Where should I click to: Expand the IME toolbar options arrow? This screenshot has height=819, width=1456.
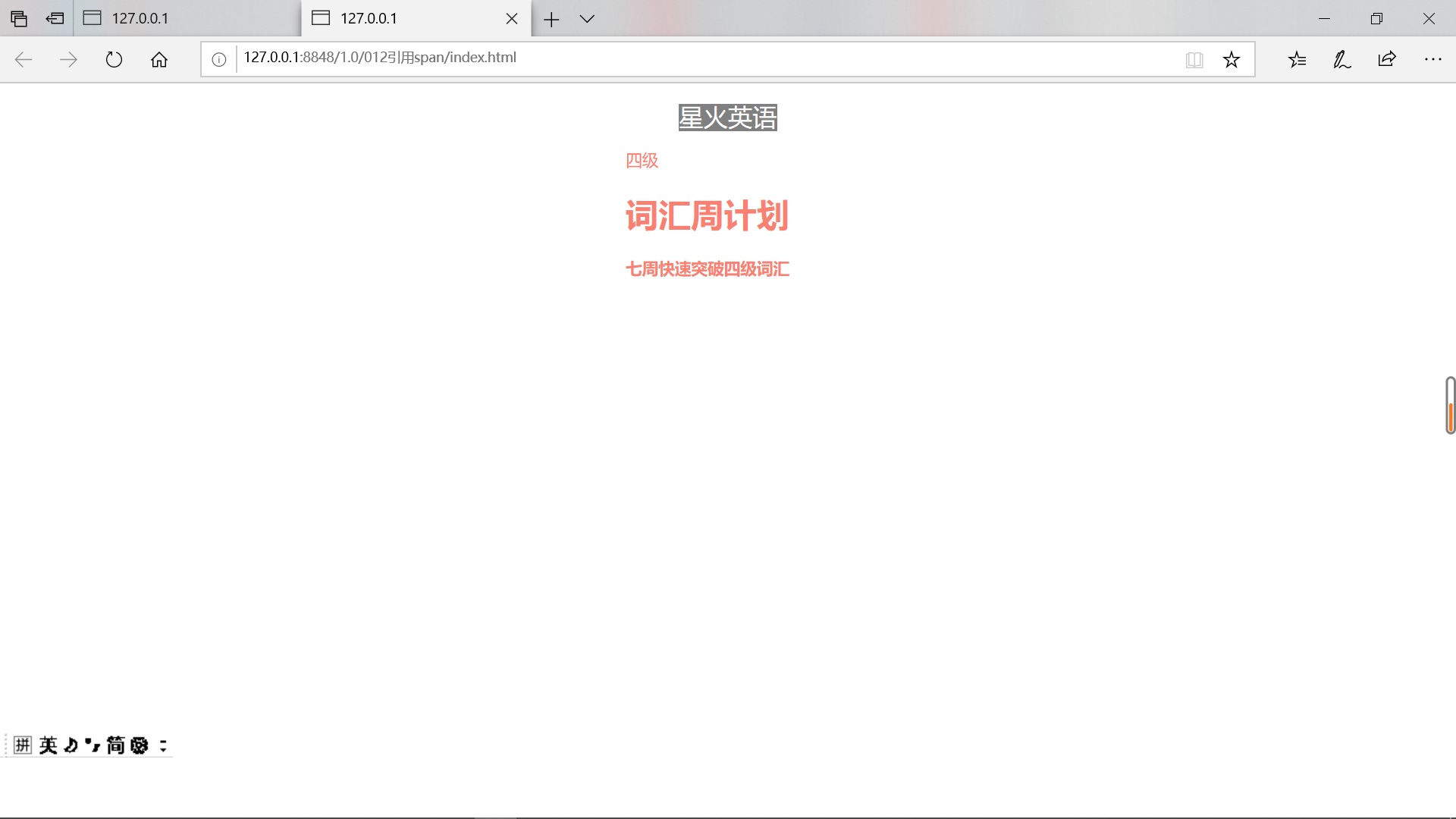[163, 745]
